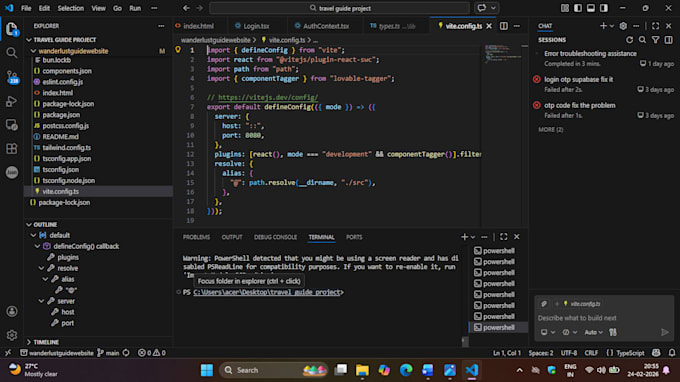Collapse the server node in outline
This screenshot has width=680, height=382.
(42, 301)
